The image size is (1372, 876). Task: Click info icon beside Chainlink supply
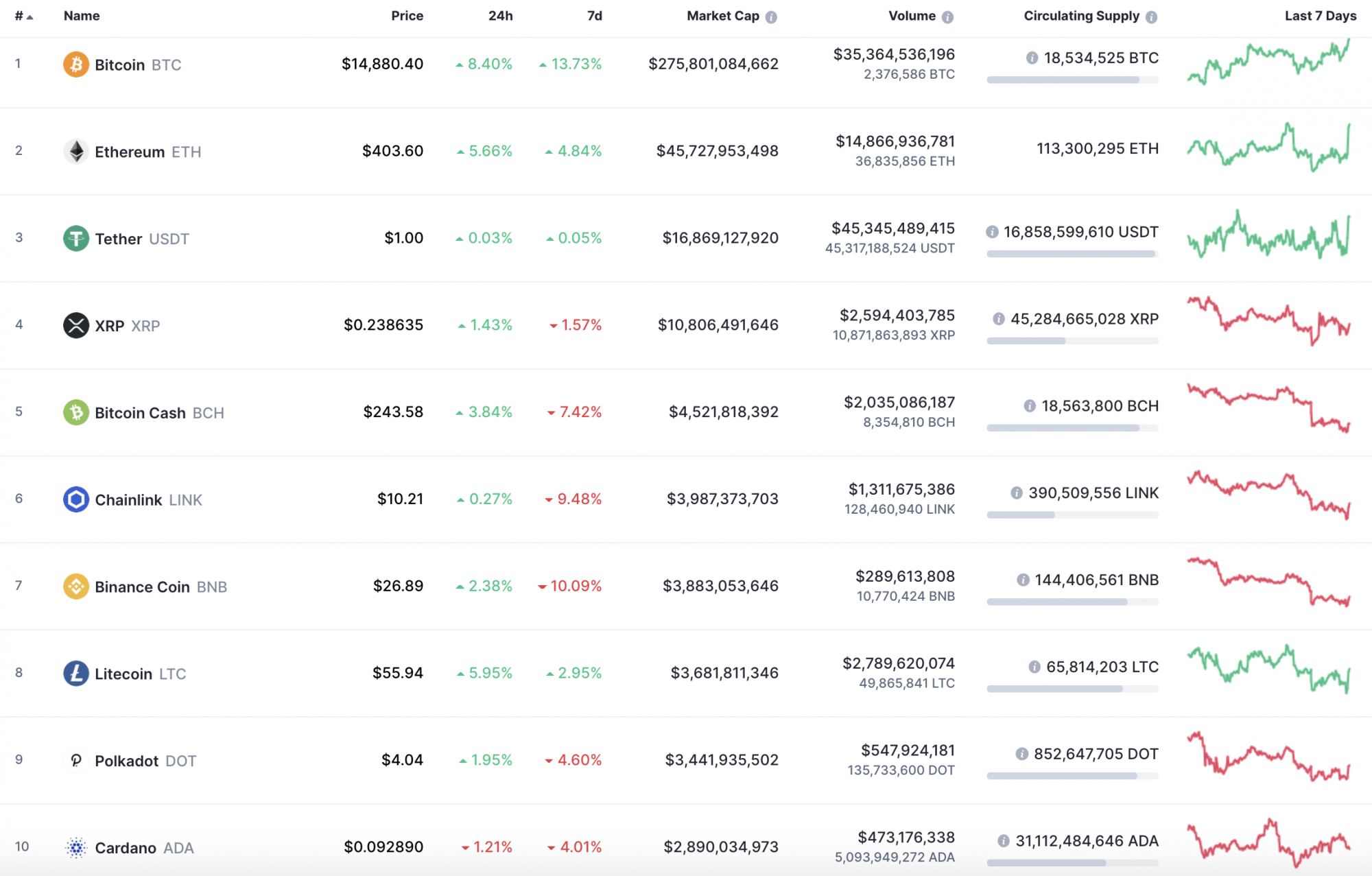pos(1017,493)
